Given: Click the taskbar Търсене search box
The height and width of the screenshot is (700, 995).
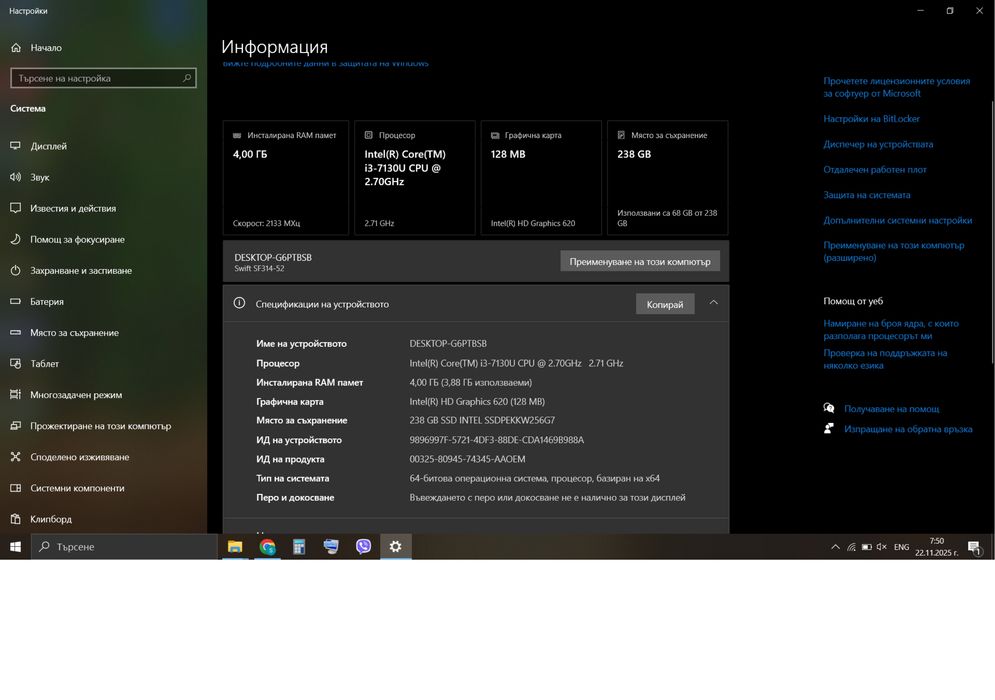Looking at the screenshot, I should [124, 546].
